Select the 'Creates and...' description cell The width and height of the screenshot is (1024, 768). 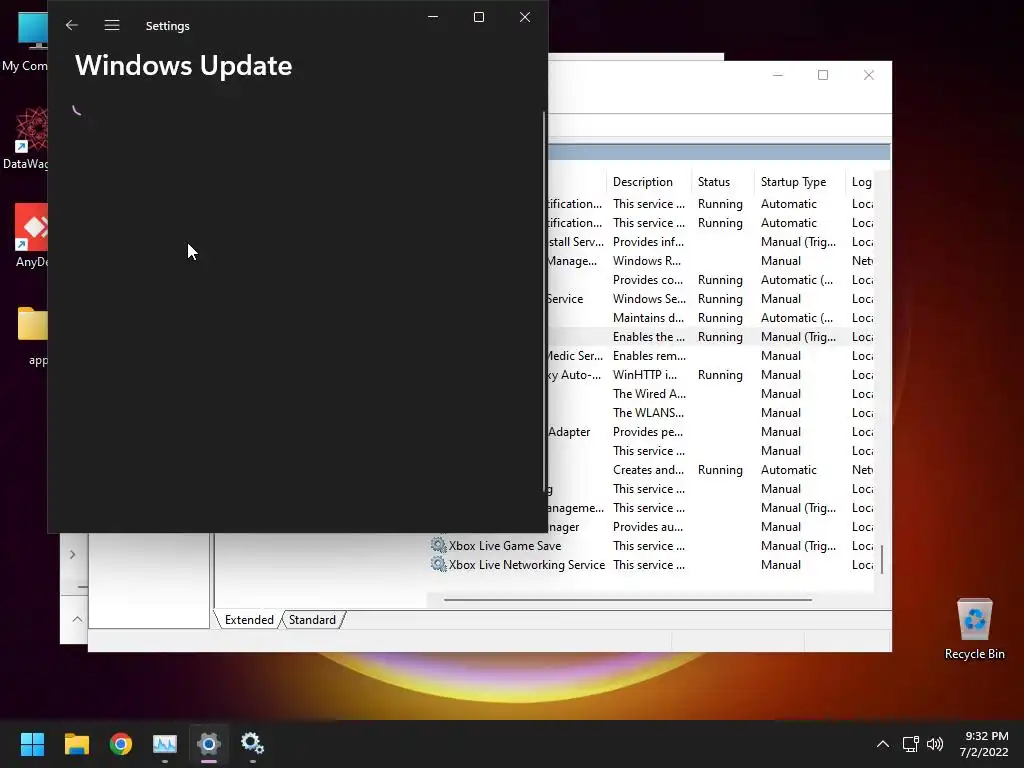[x=648, y=470]
